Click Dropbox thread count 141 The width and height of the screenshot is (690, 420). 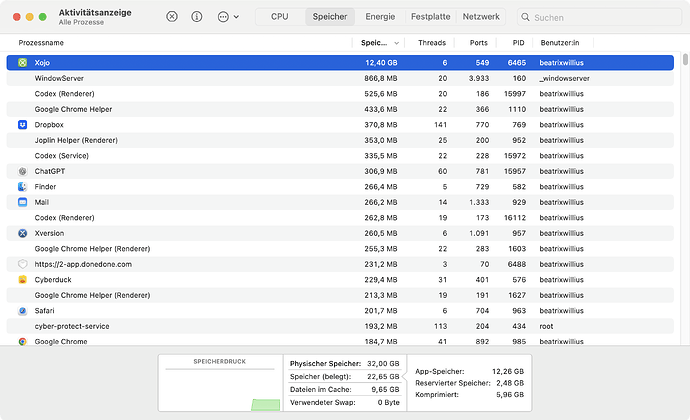[x=440, y=125]
